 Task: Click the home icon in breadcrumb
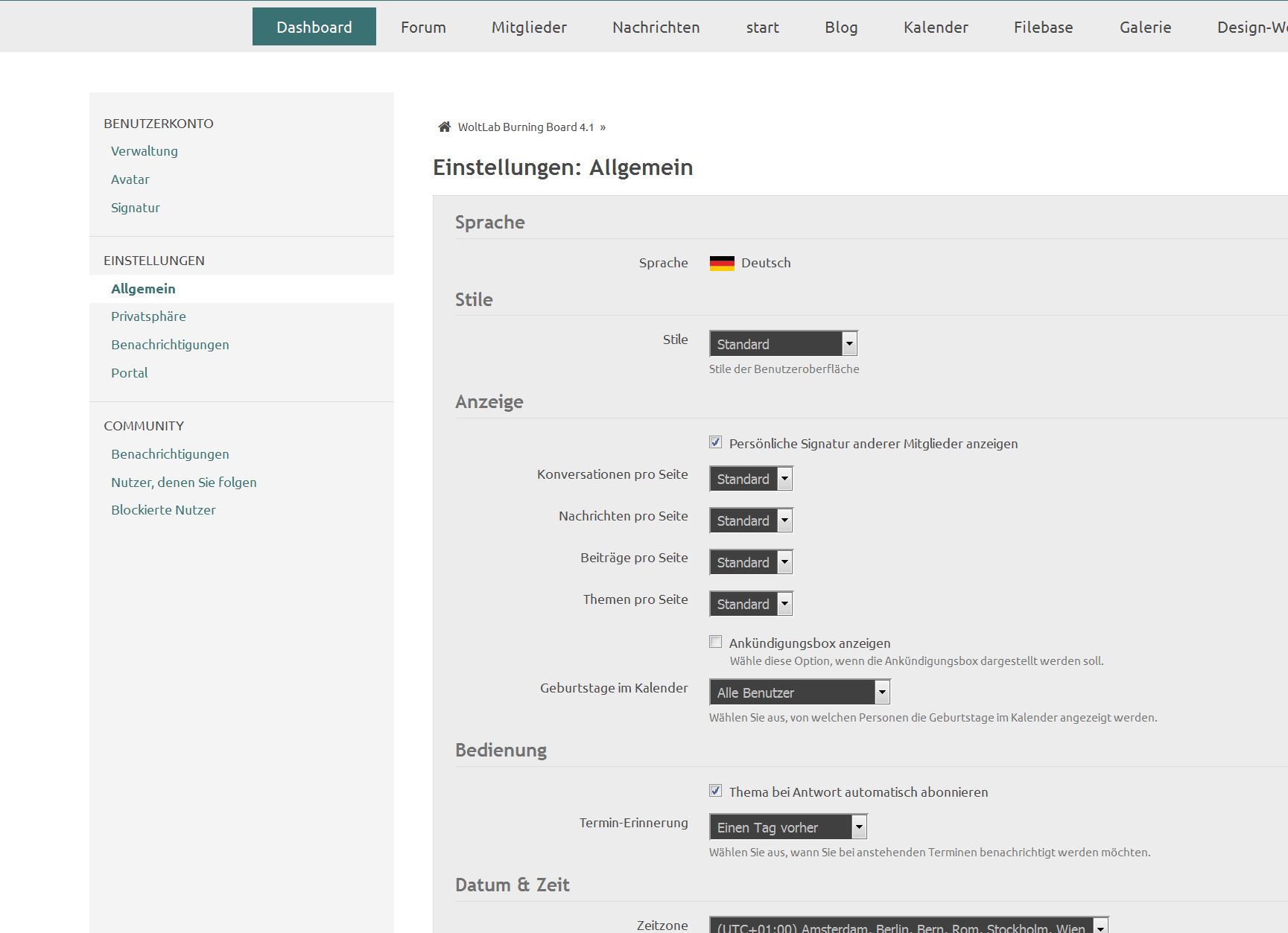coord(445,127)
